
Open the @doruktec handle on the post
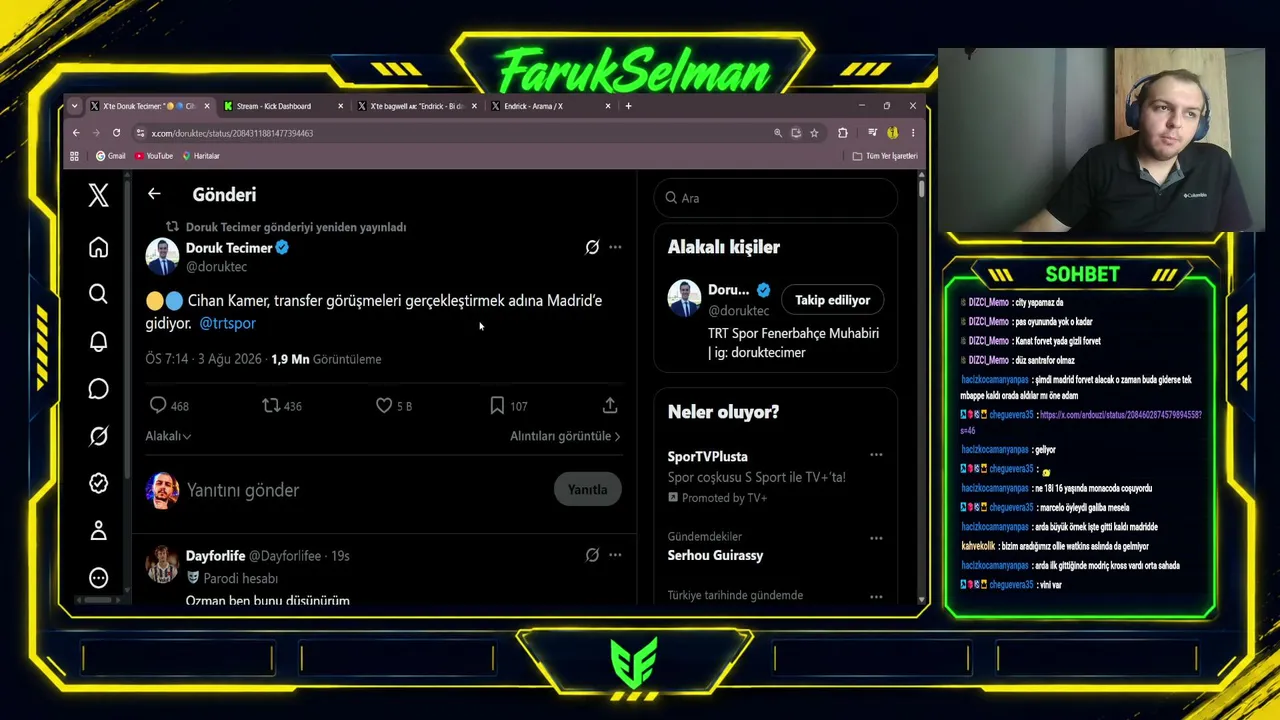[216, 267]
